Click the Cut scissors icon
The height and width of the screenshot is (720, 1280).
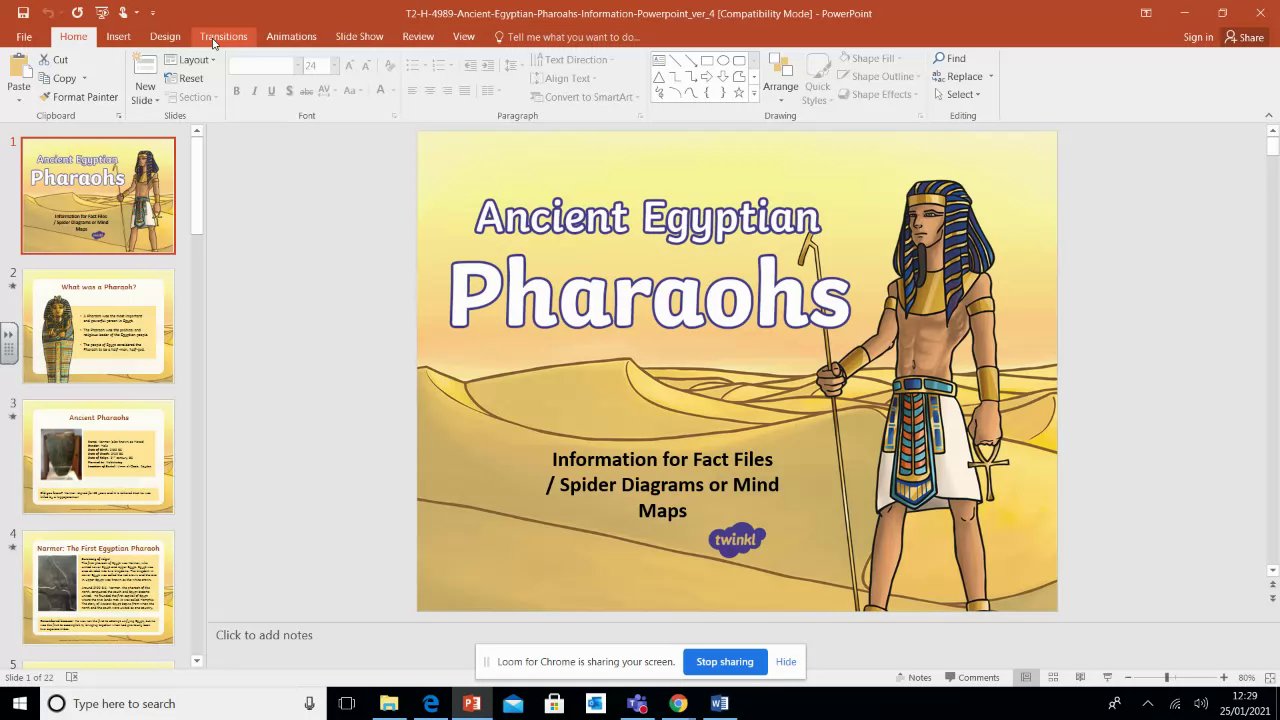click(x=45, y=60)
